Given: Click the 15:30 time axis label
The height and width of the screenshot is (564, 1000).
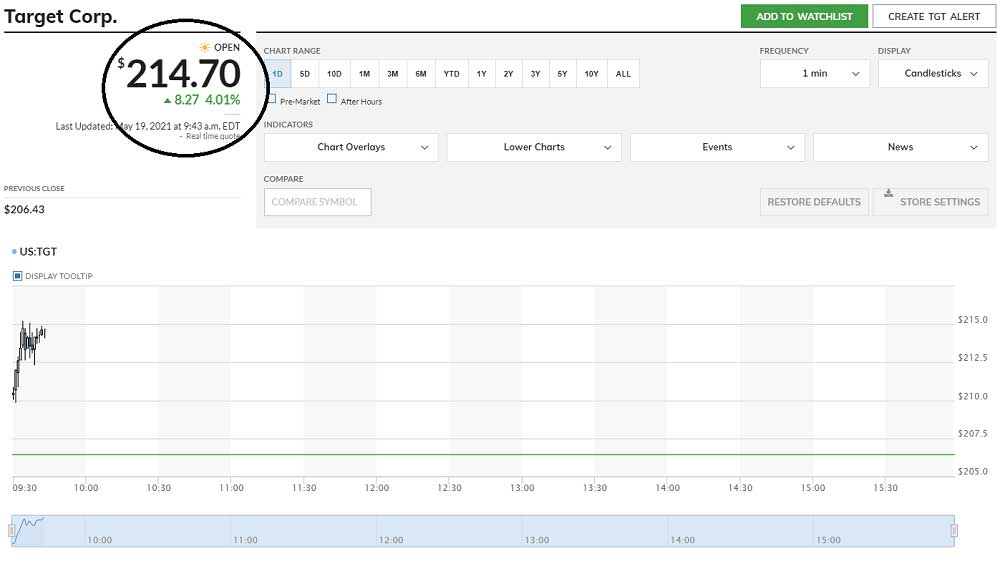Looking at the screenshot, I should click(886, 488).
